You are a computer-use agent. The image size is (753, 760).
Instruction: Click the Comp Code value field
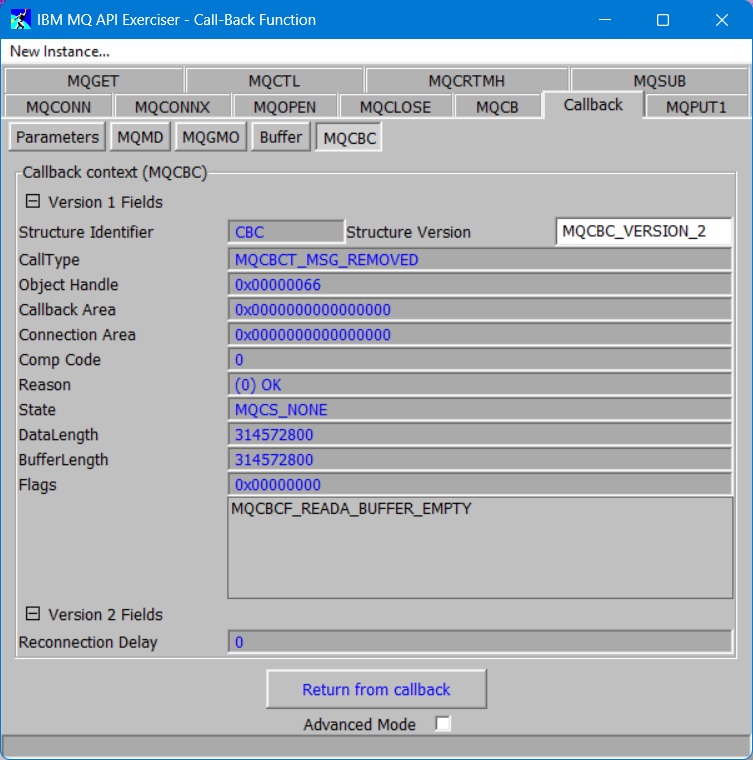[x=479, y=360]
